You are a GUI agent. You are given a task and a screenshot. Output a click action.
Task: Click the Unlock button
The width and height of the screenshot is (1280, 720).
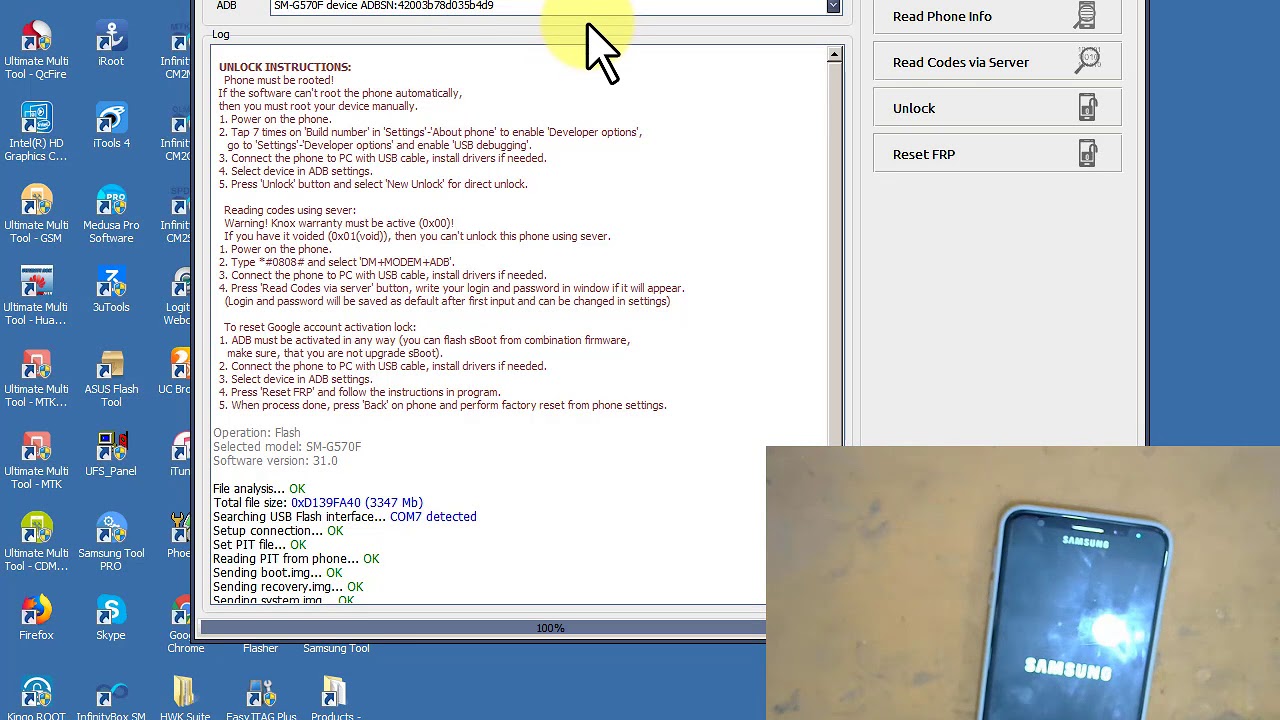point(997,108)
